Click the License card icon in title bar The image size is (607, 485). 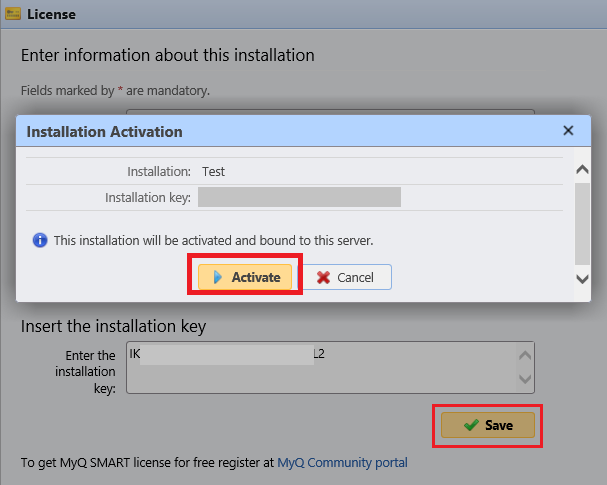coord(13,14)
